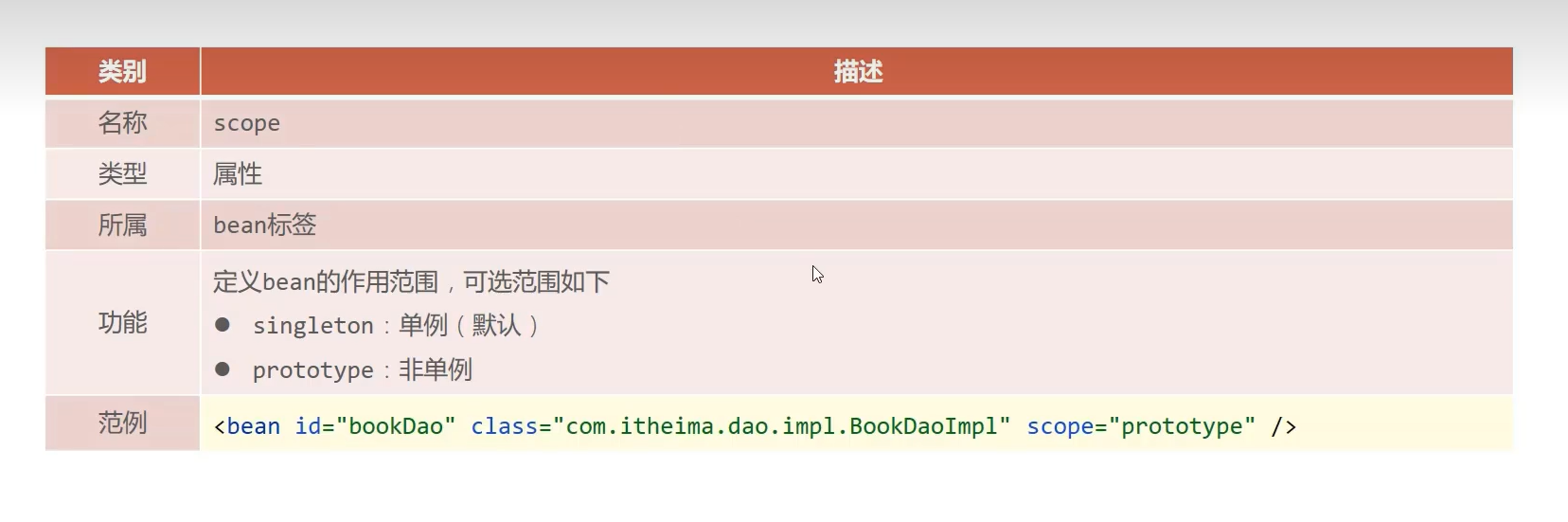Click the bullet before prototype
The width and height of the screenshot is (1568, 522).
click(223, 369)
